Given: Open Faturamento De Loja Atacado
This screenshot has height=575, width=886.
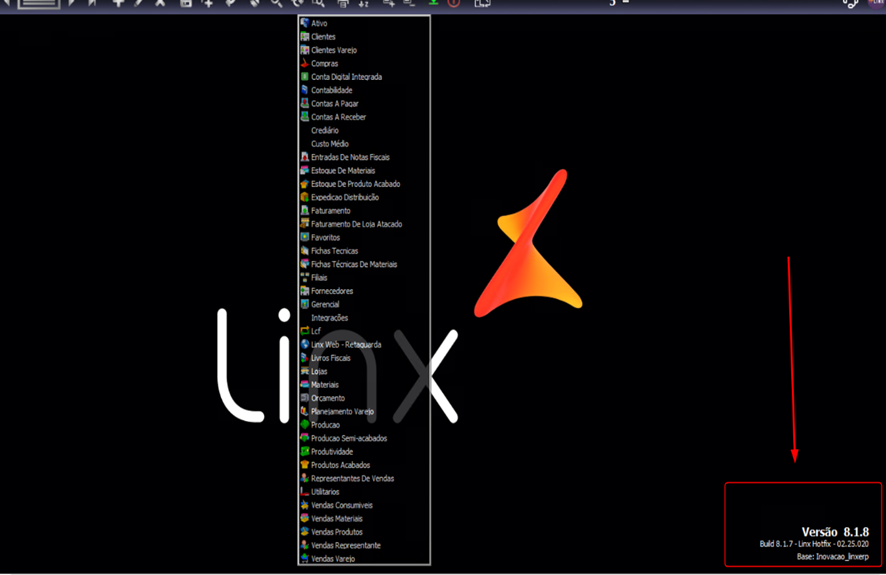Looking at the screenshot, I should [357, 224].
